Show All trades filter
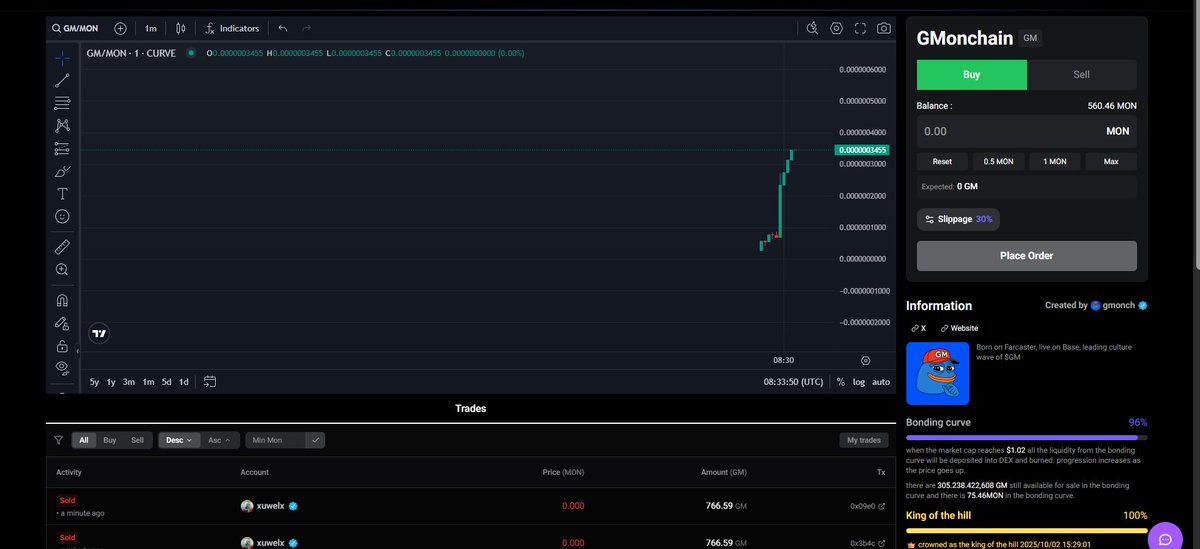1200x549 pixels. tap(84, 440)
